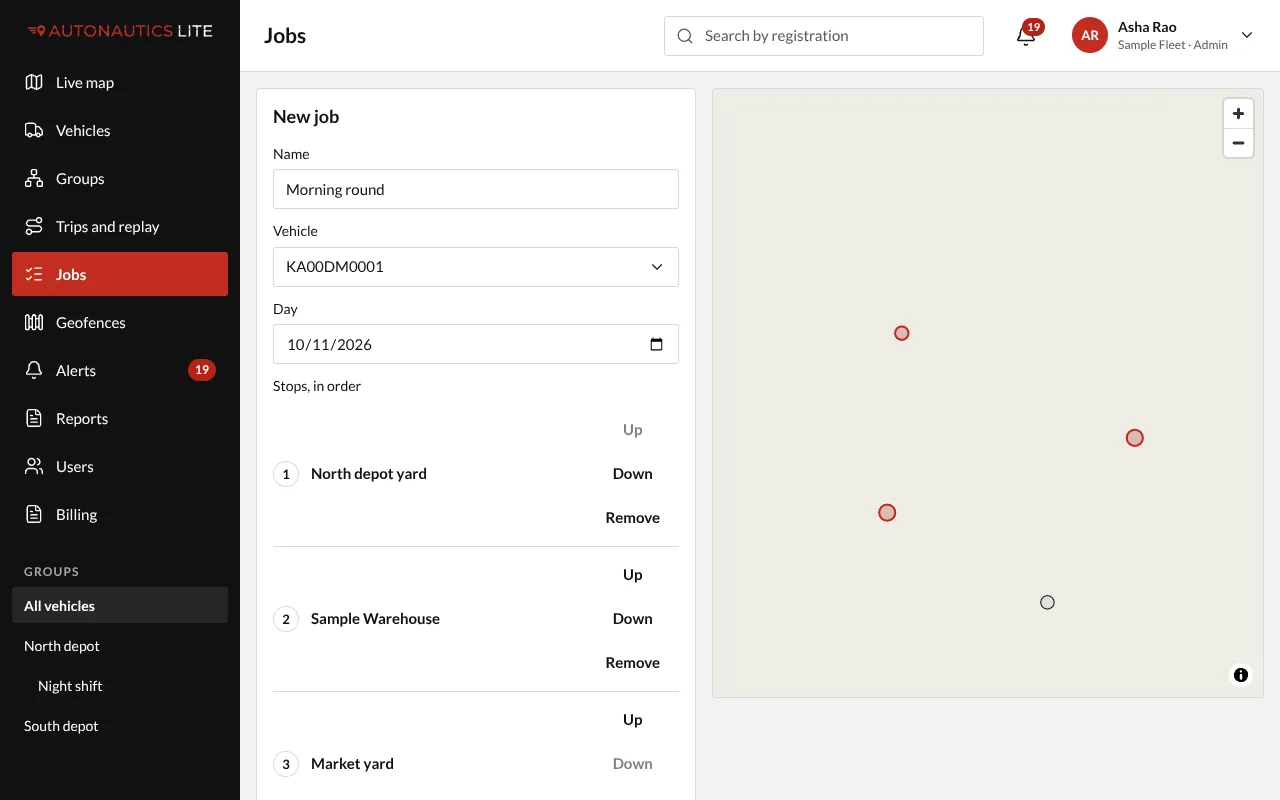
Task: Click the Market yard stop name
Action: click(352, 764)
